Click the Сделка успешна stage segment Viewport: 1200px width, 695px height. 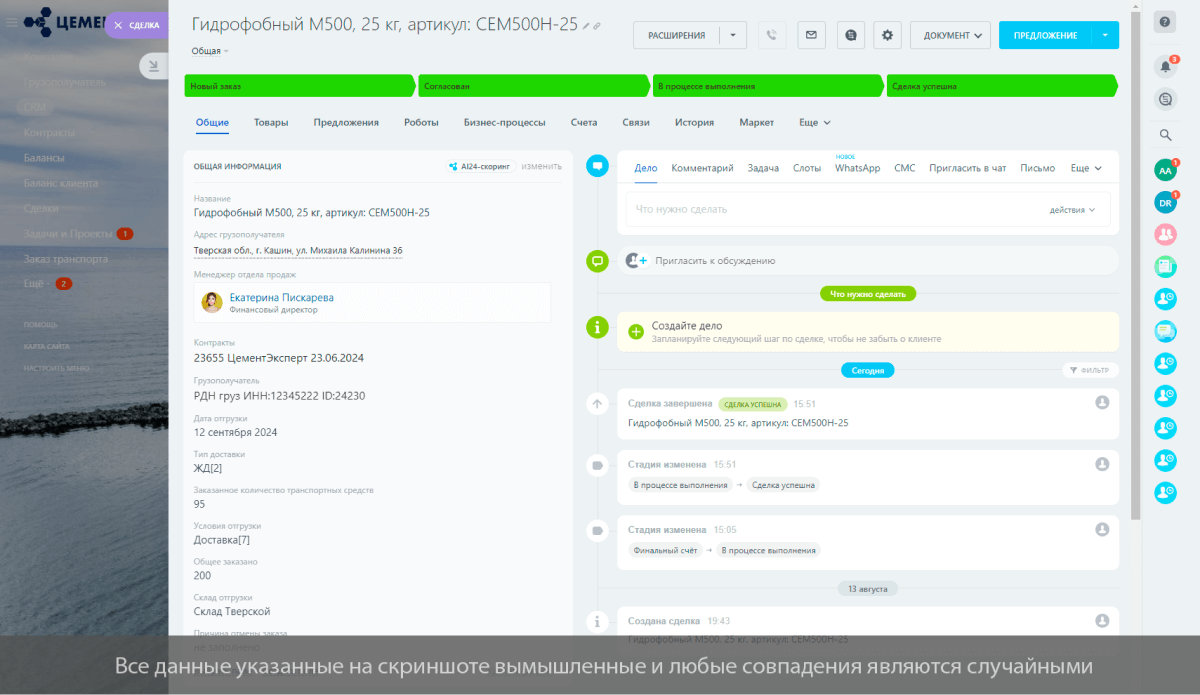click(1002, 86)
